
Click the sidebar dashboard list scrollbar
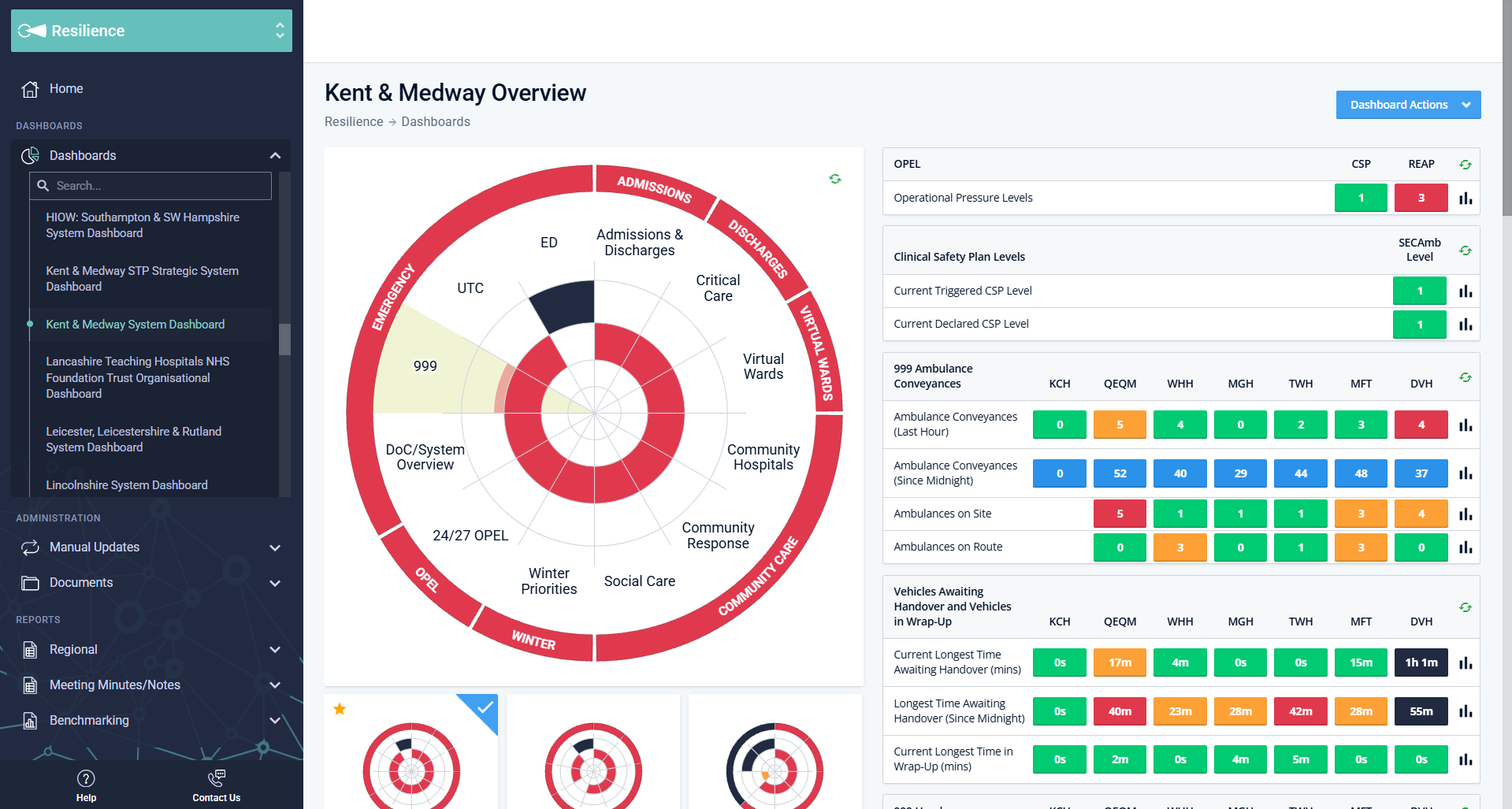[284, 340]
